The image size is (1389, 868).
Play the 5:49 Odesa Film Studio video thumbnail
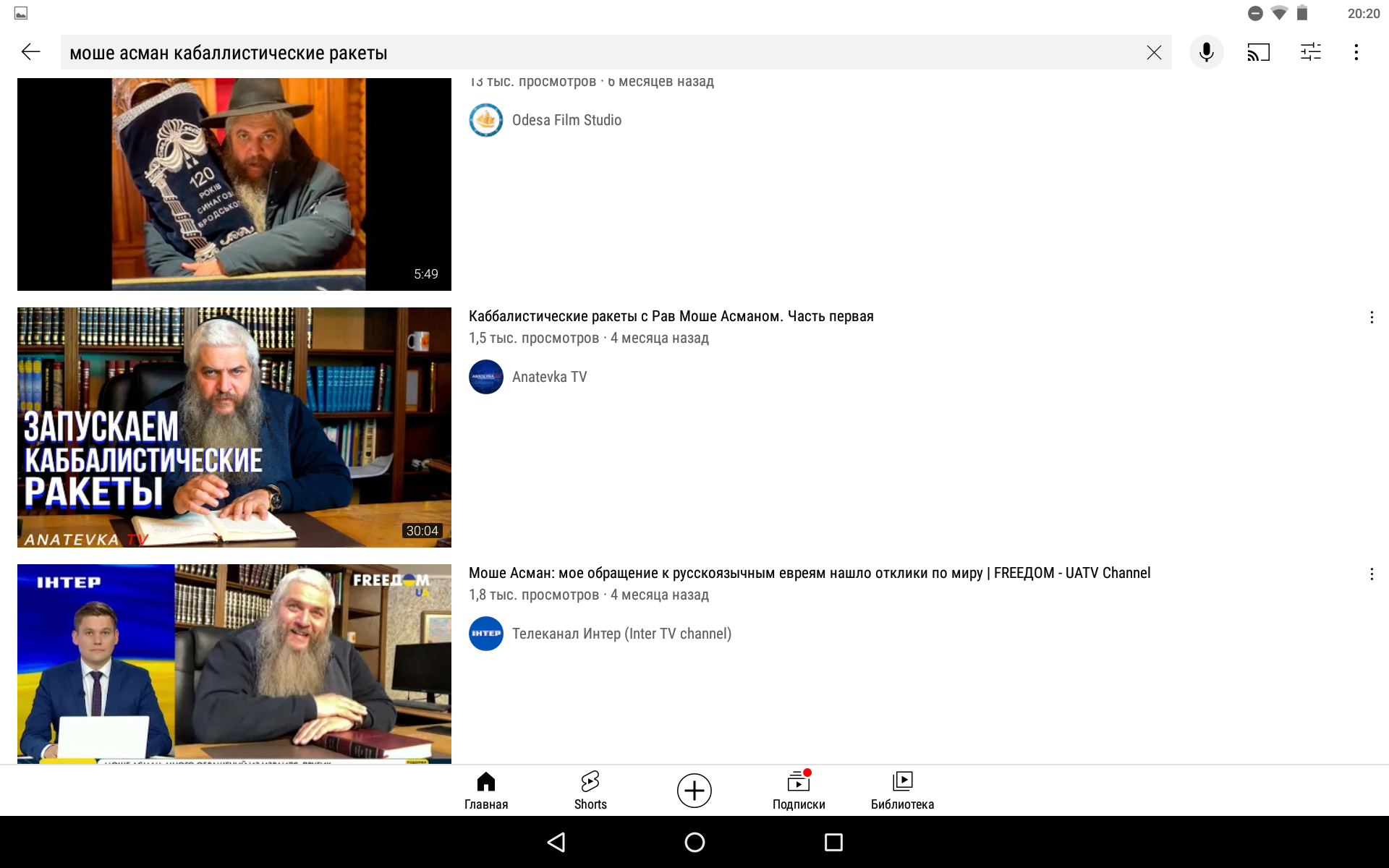point(234,184)
